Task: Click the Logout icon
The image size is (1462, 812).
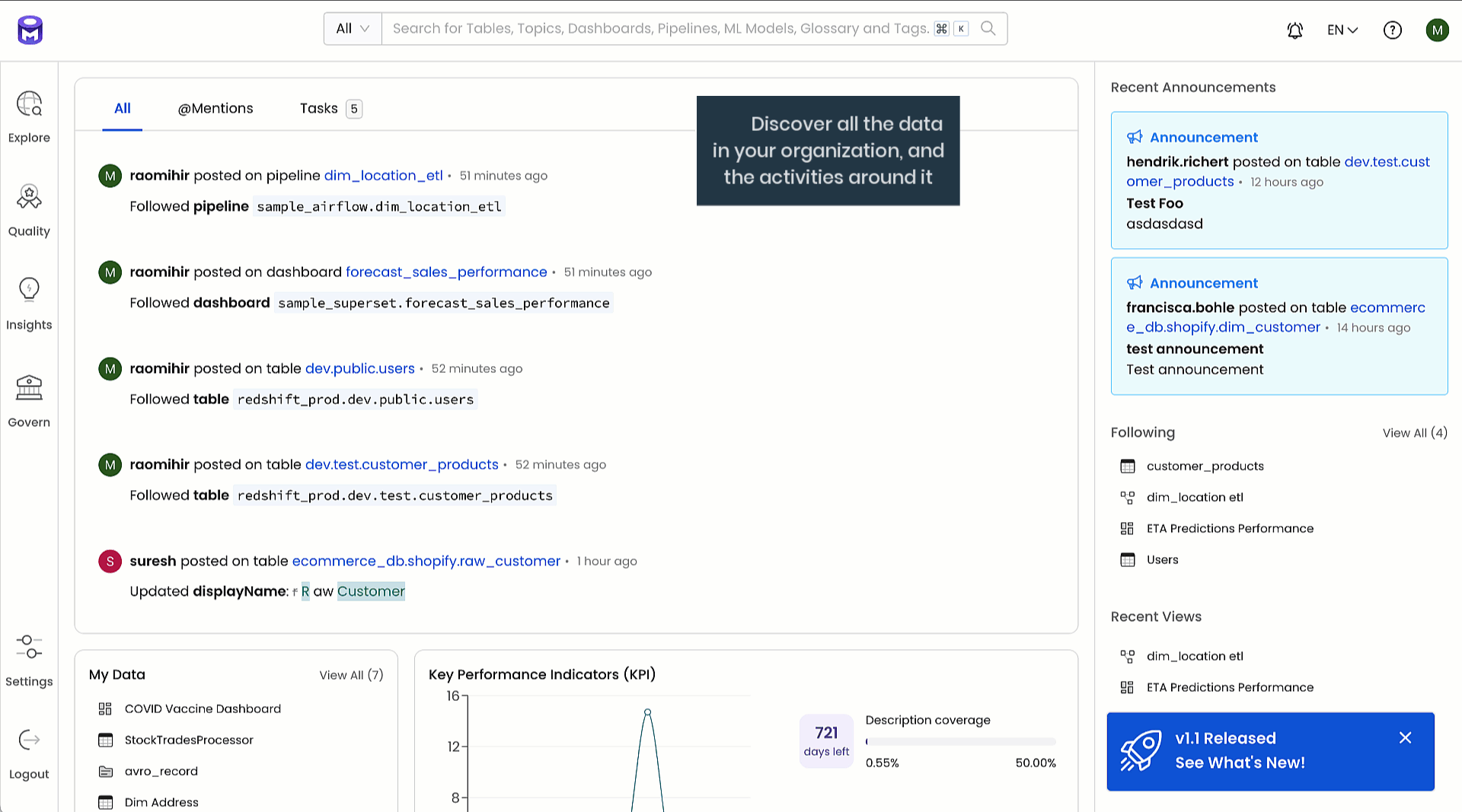Action: (x=29, y=740)
